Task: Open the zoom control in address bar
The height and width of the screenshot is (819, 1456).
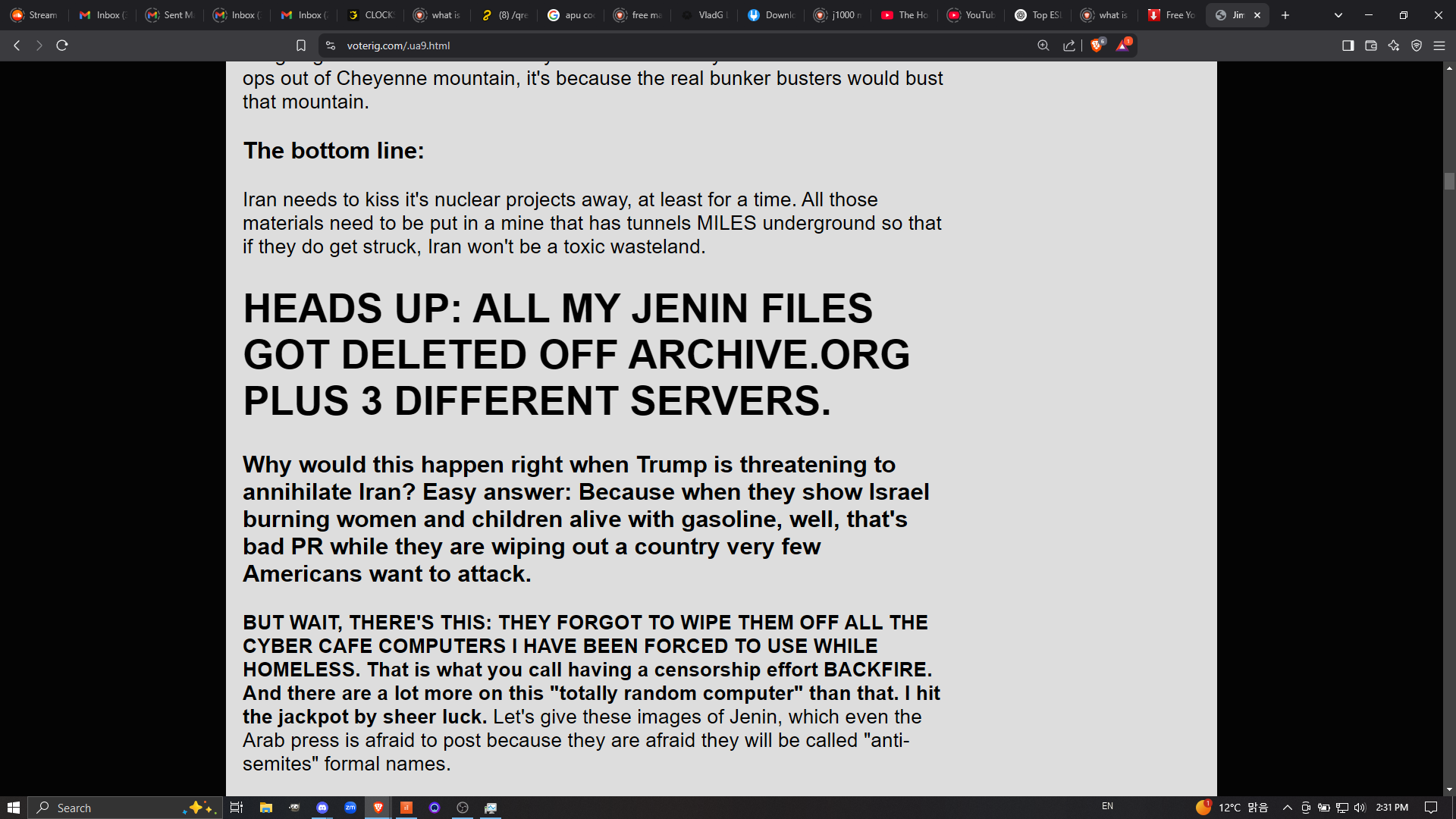Action: [1043, 45]
